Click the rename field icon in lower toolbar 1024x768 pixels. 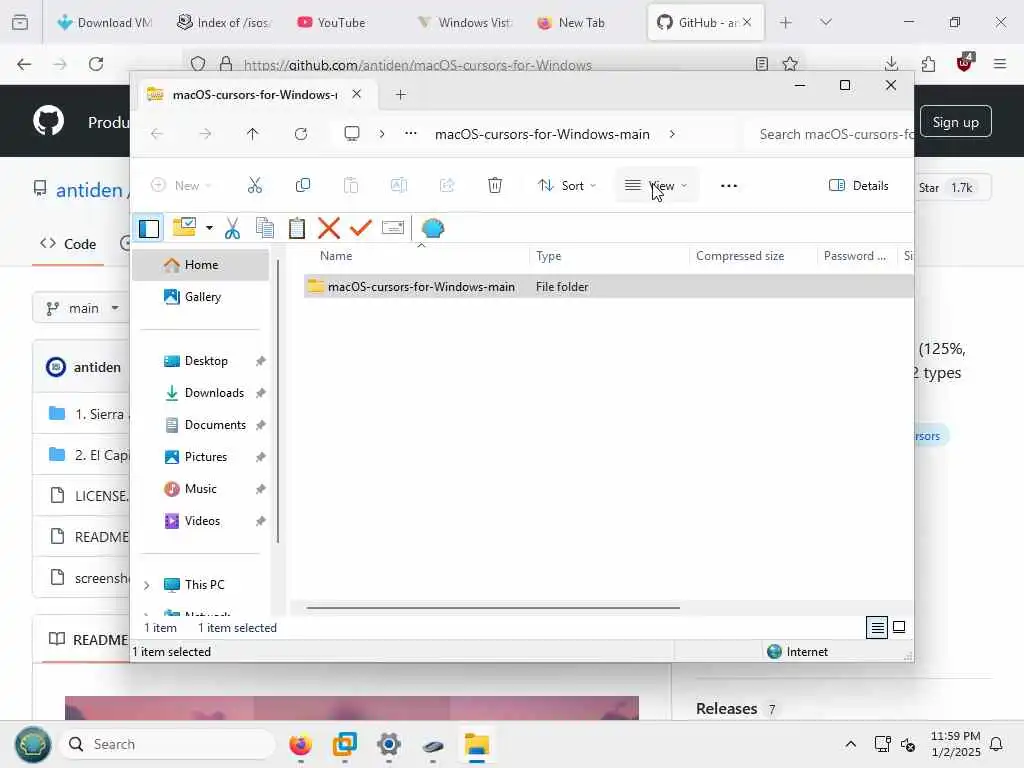point(392,227)
